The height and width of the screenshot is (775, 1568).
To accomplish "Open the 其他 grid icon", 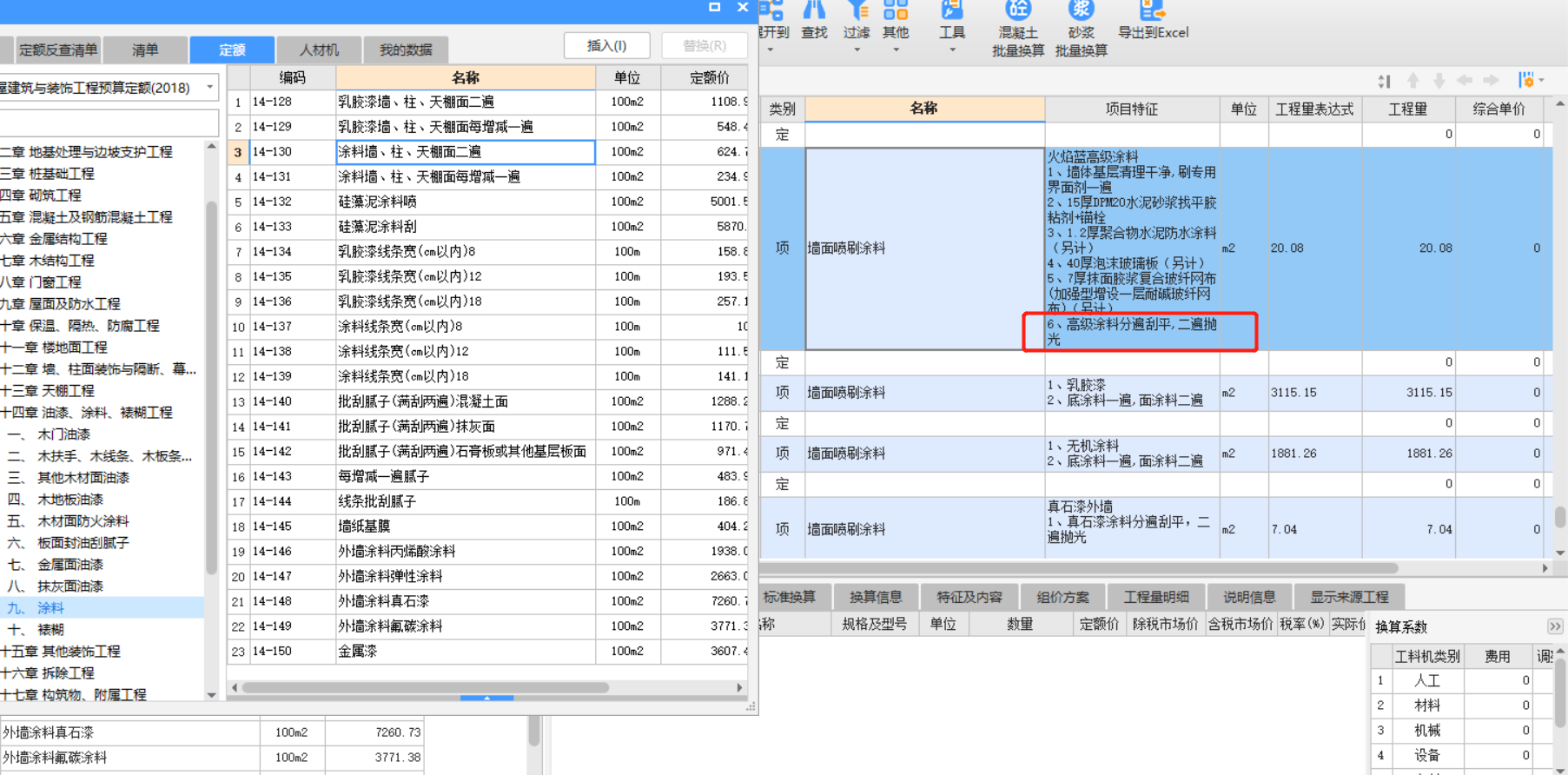I will coord(896,10).
